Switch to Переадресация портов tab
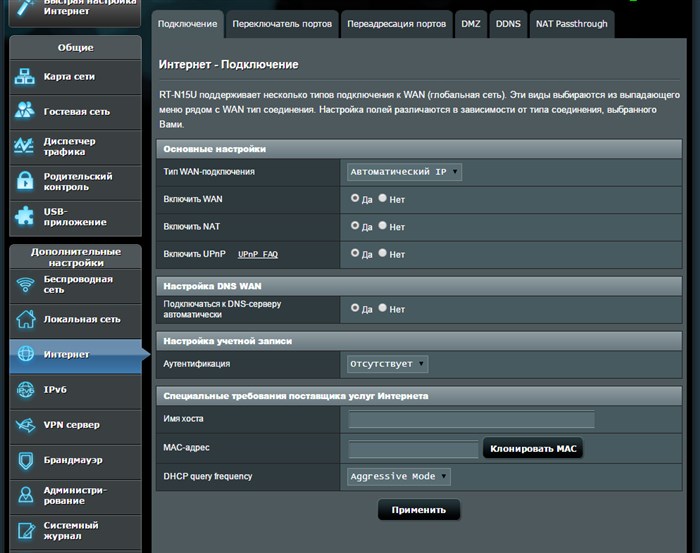 point(396,24)
